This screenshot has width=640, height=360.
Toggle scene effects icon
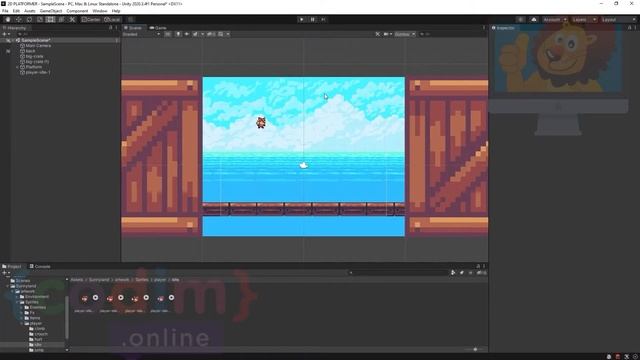196,34
